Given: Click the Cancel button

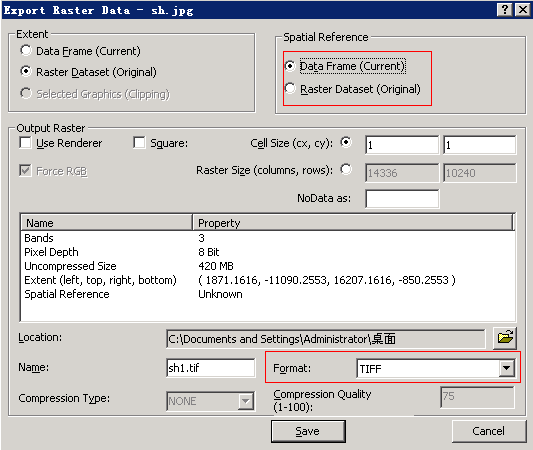Looking at the screenshot, I should click(x=488, y=431).
